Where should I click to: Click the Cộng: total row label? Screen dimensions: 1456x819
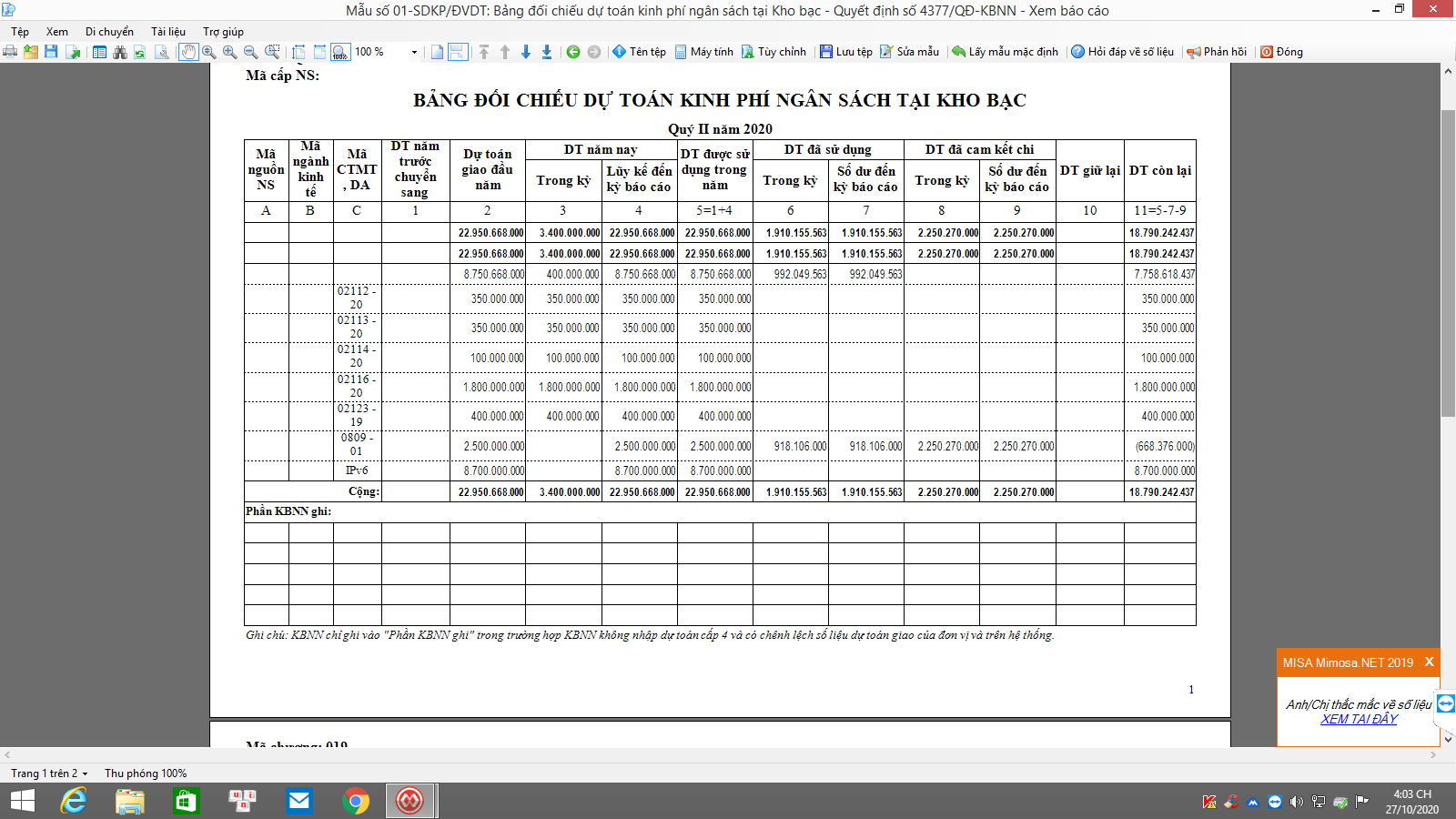[x=363, y=491]
